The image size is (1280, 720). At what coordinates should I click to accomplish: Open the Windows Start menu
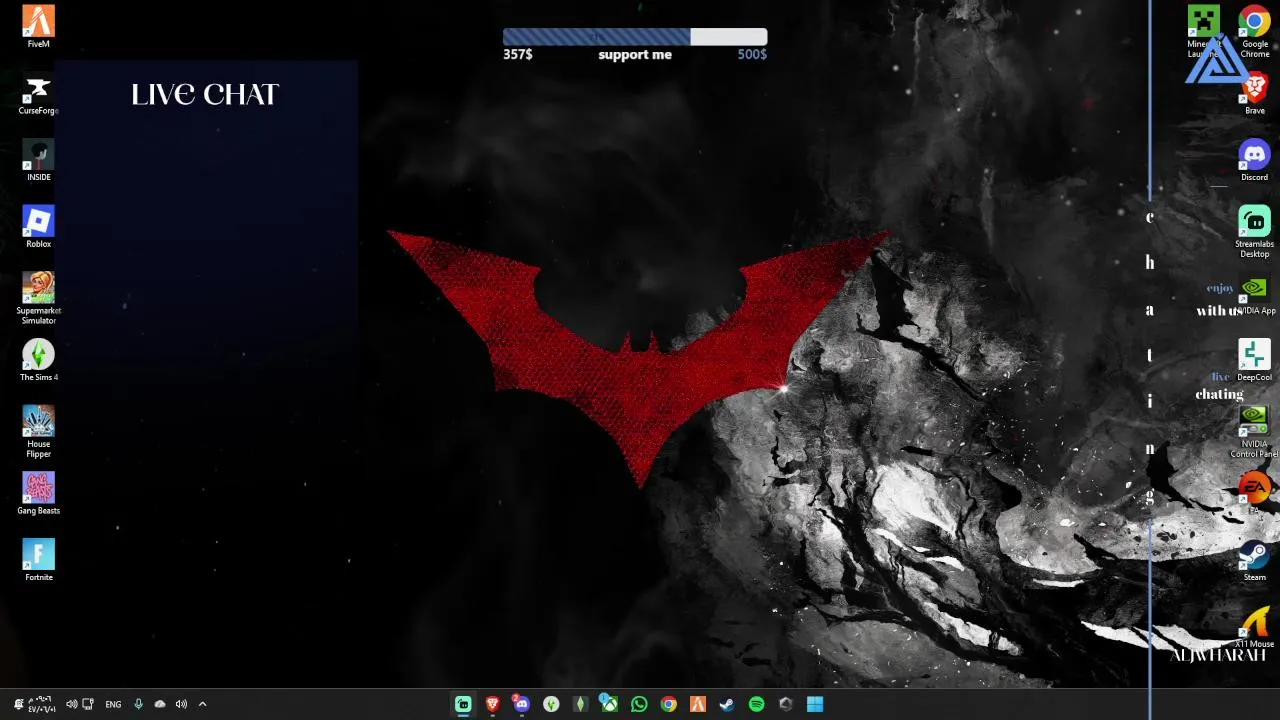click(815, 704)
